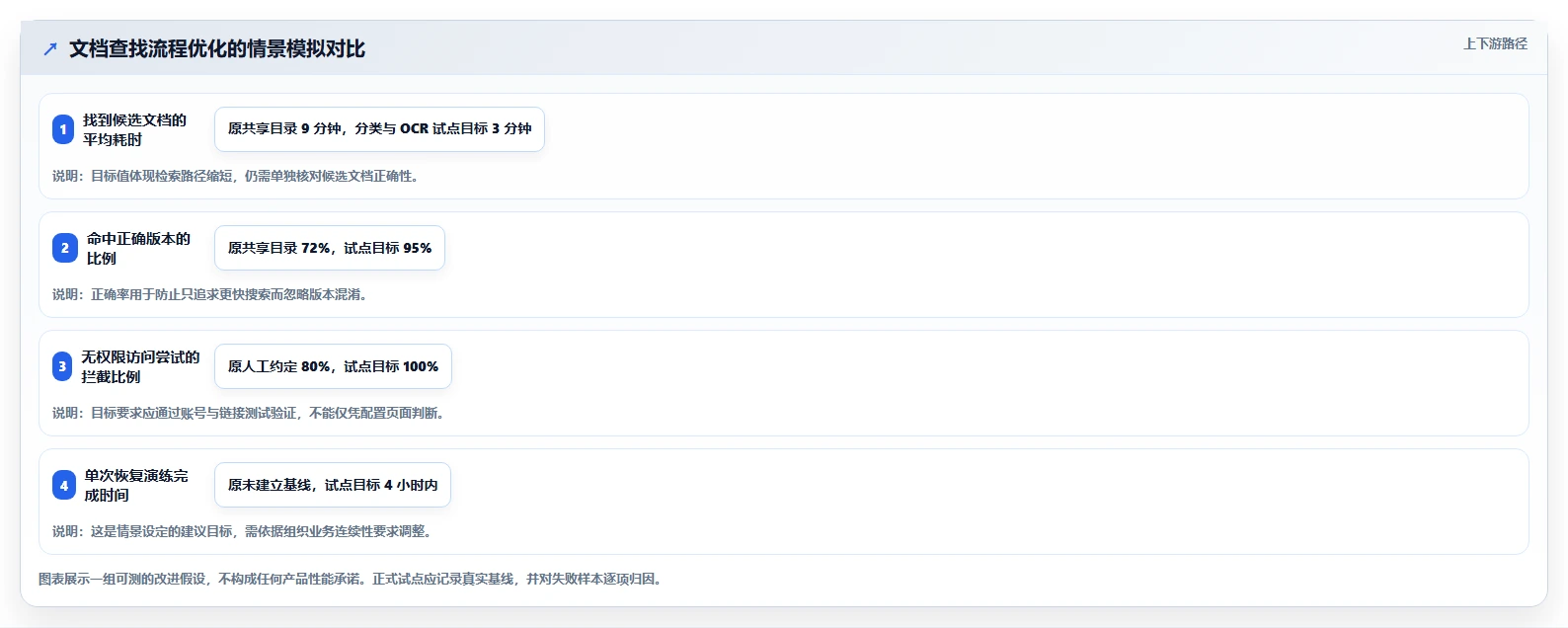Click the note 正确率用于防止只追求更快搜索
Screen dimensions: 1568x628
point(211,294)
